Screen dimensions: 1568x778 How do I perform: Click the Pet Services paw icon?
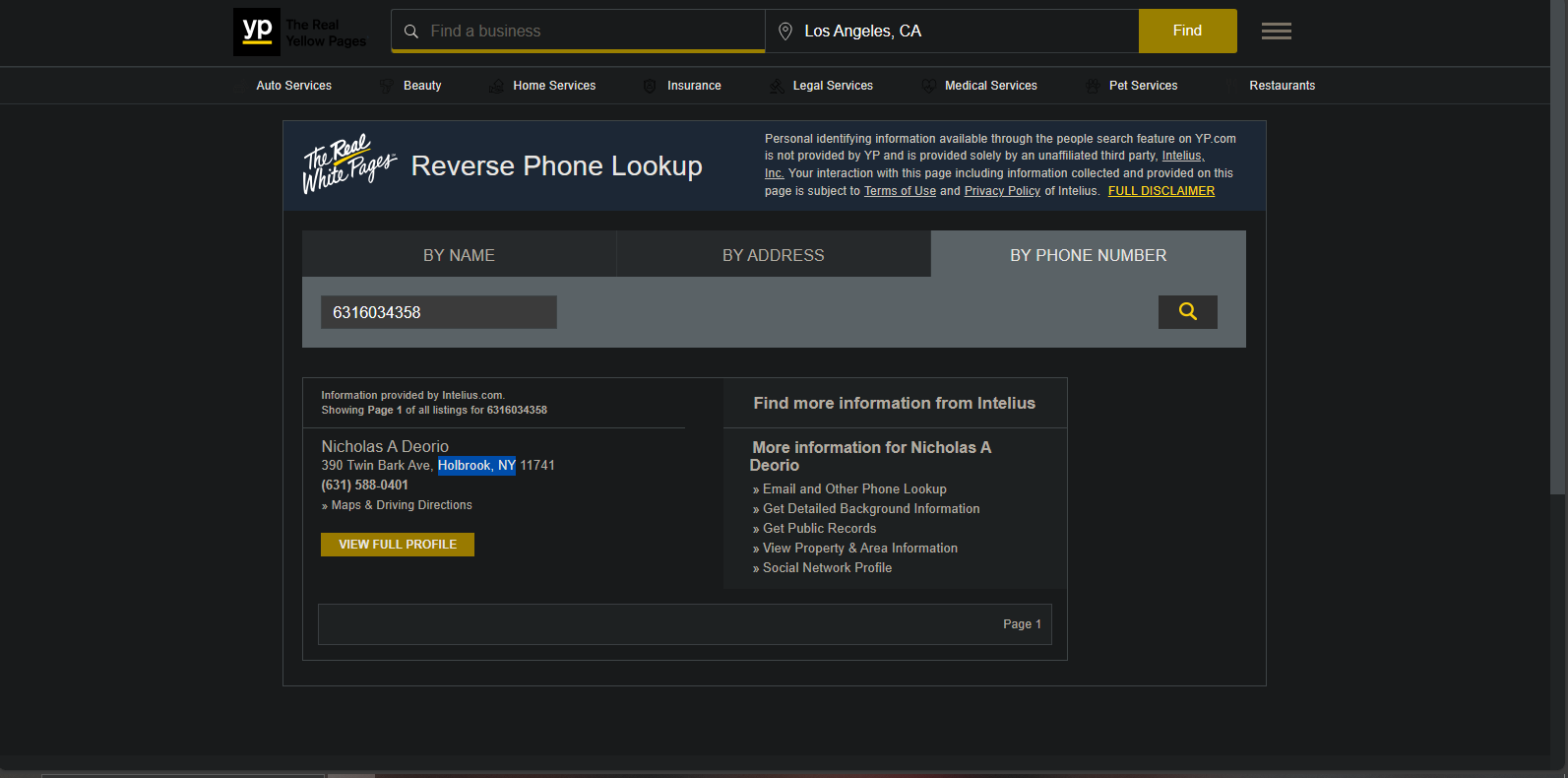[x=1093, y=86]
